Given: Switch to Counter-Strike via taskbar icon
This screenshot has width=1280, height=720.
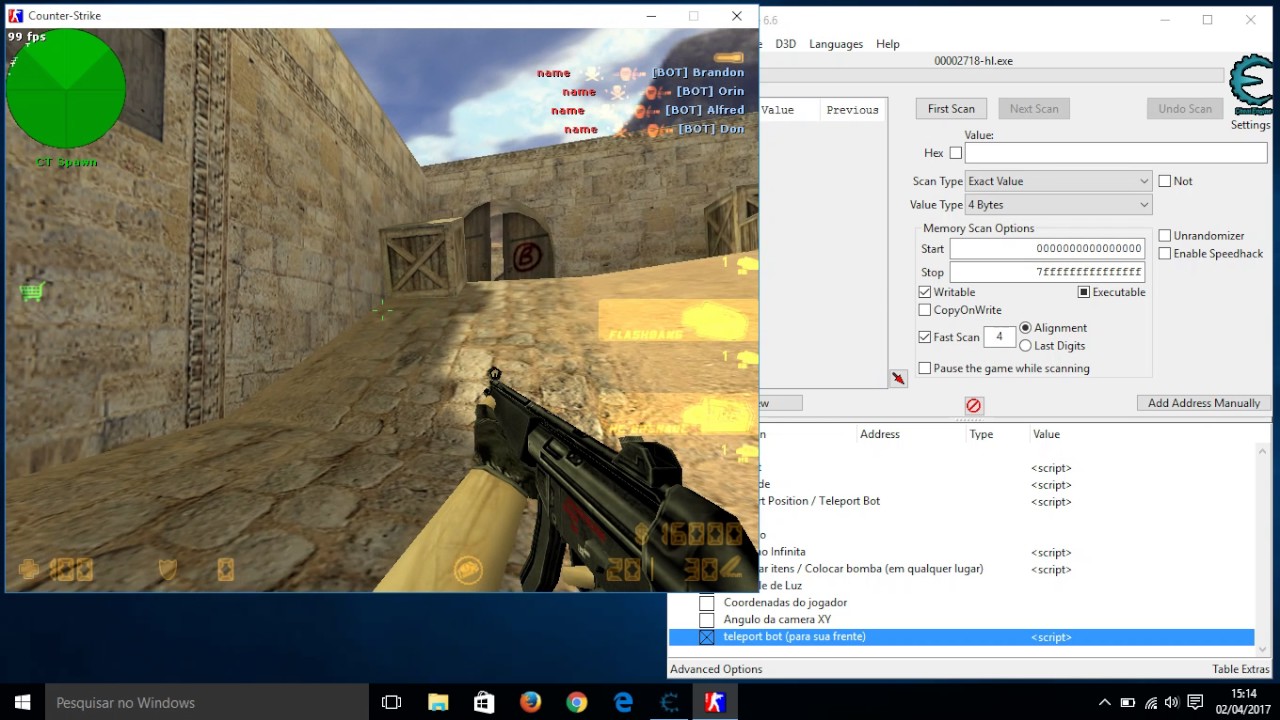Looking at the screenshot, I should pos(715,702).
